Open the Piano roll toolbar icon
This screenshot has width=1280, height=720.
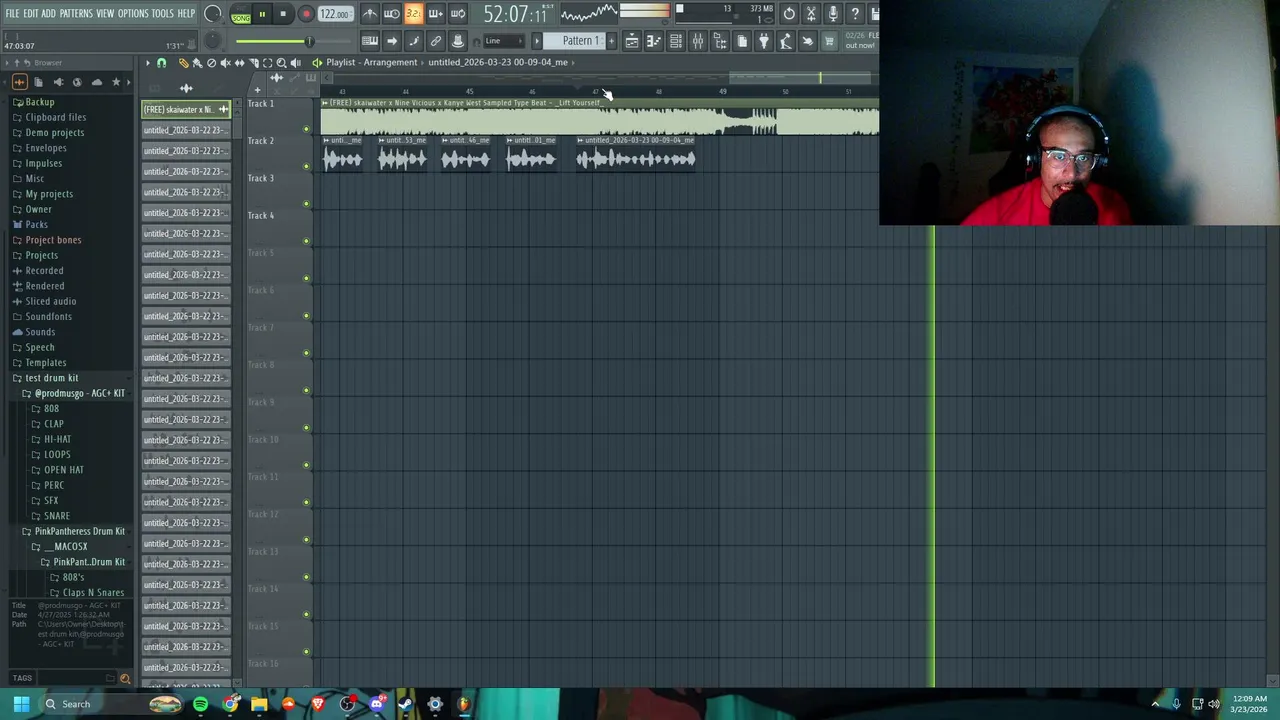point(654,41)
